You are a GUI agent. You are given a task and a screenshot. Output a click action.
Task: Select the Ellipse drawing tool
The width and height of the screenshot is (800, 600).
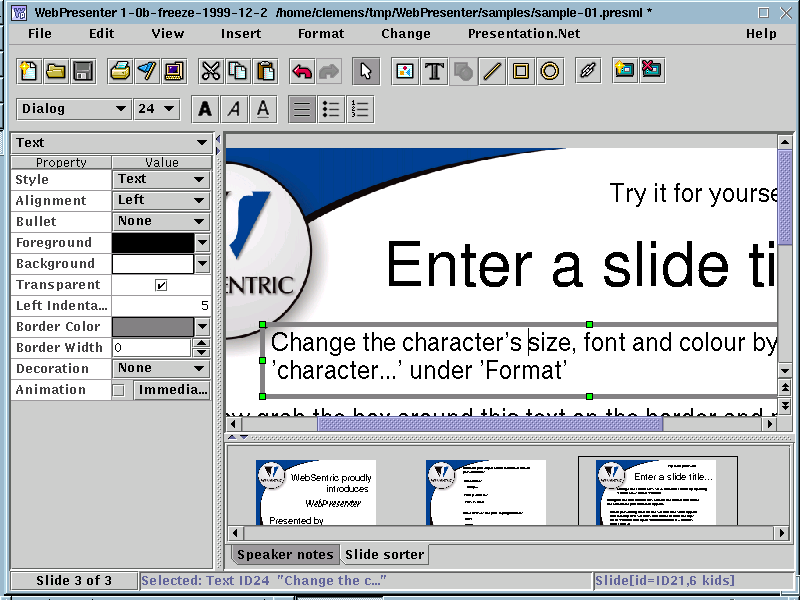(x=549, y=71)
